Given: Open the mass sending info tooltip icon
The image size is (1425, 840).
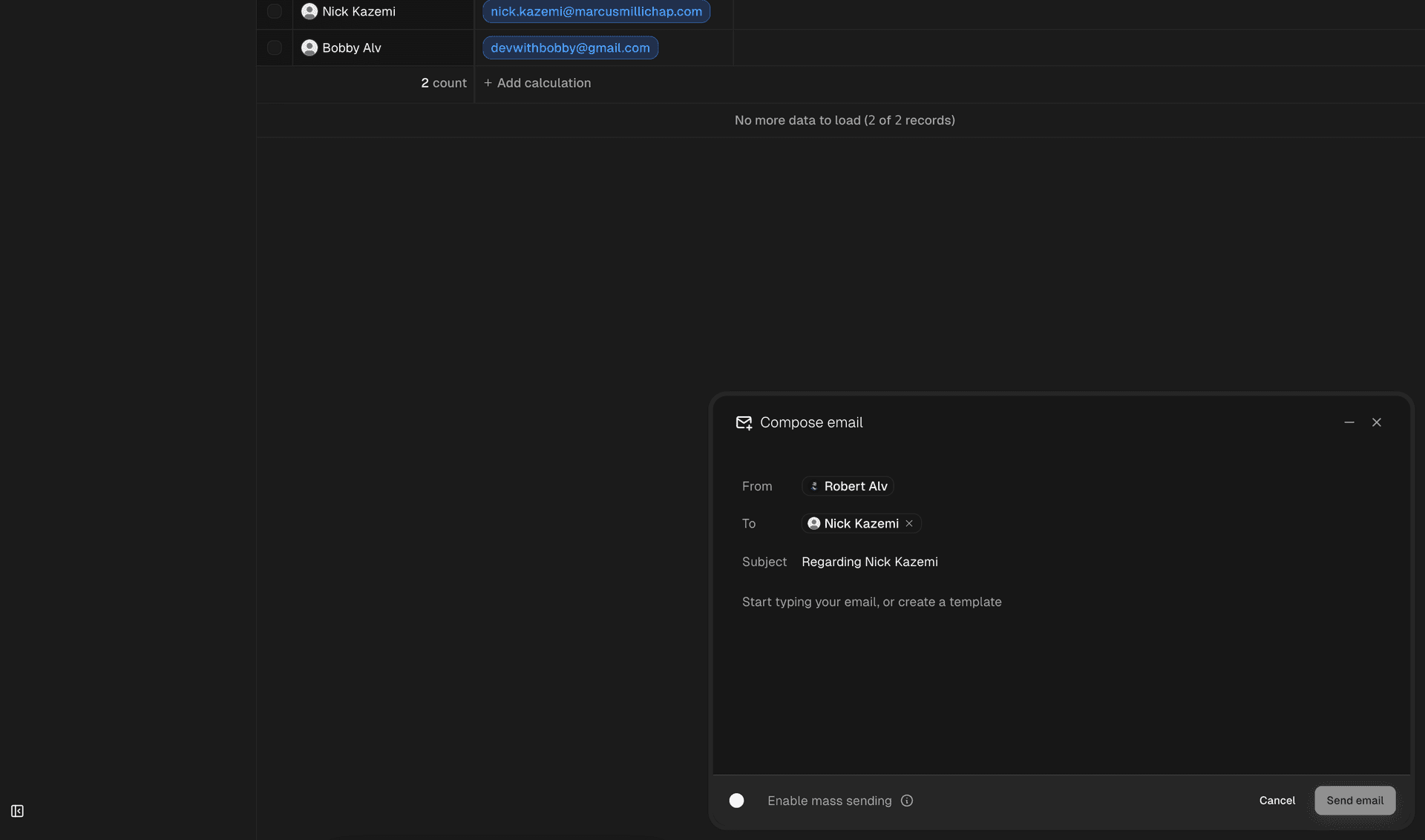Looking at the screenshot, I should coord(907,801).
